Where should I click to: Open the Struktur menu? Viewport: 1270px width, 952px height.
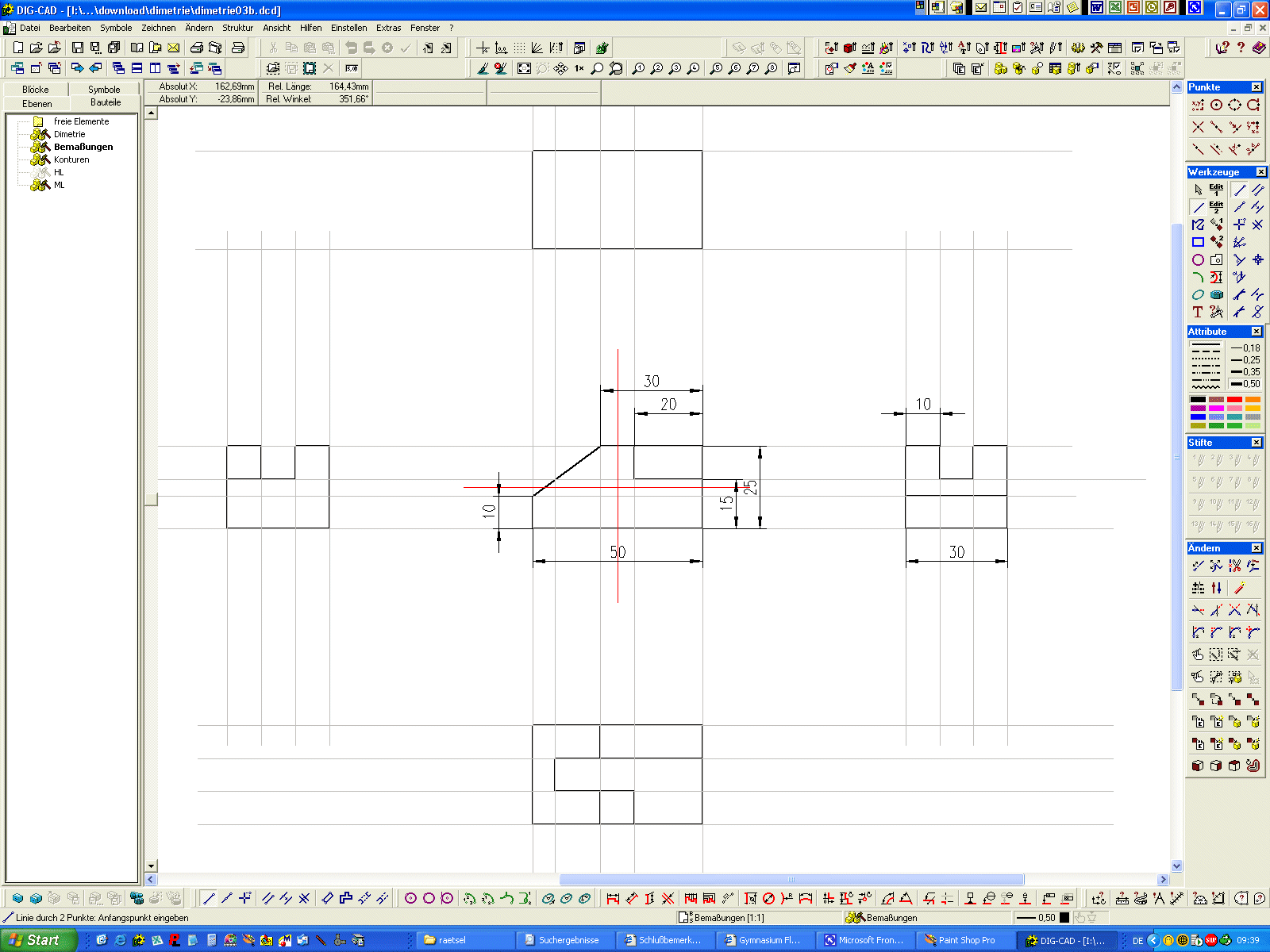(237, 28)
